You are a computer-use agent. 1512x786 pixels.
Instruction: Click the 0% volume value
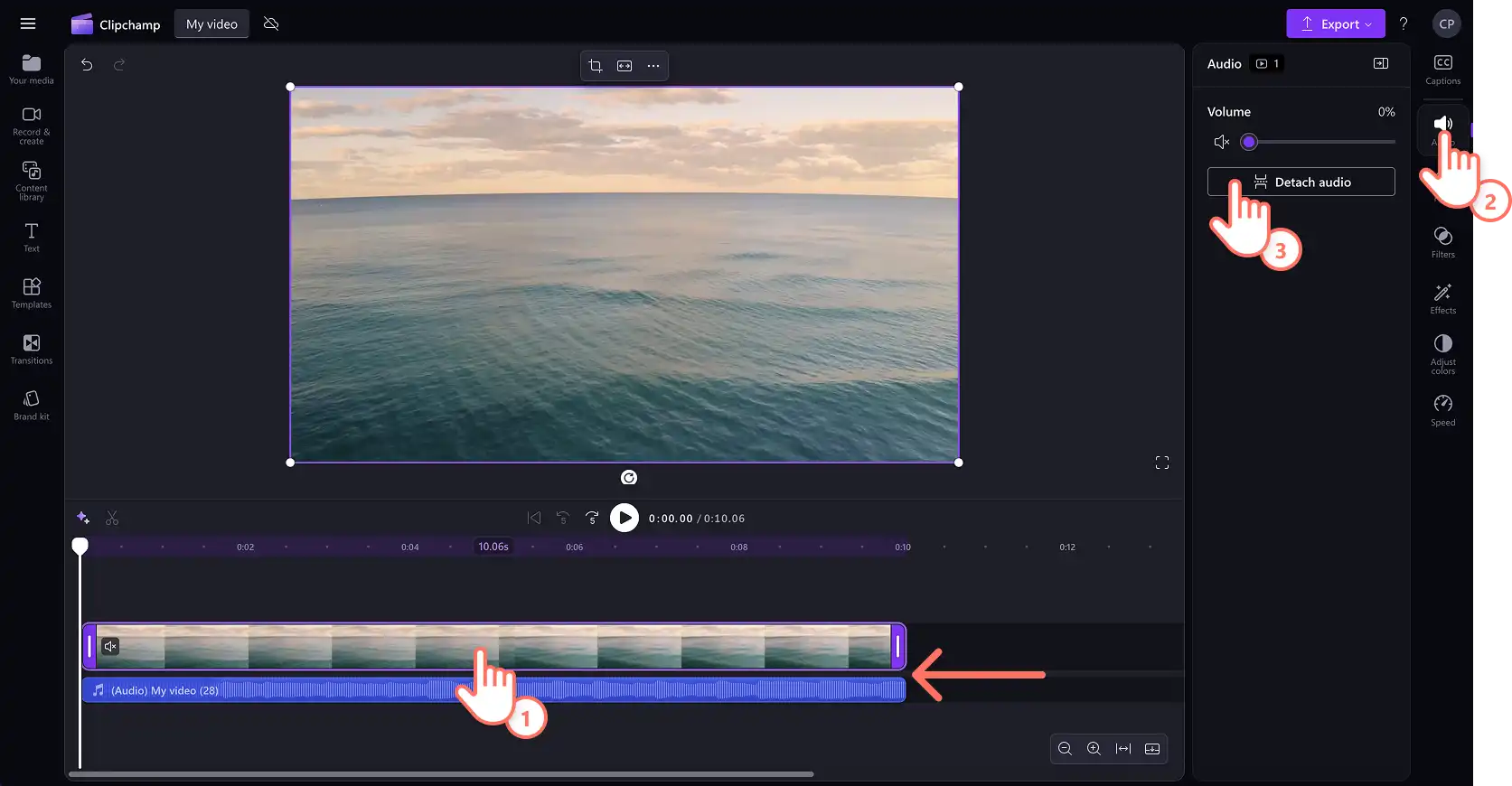tap(1386, 112)
